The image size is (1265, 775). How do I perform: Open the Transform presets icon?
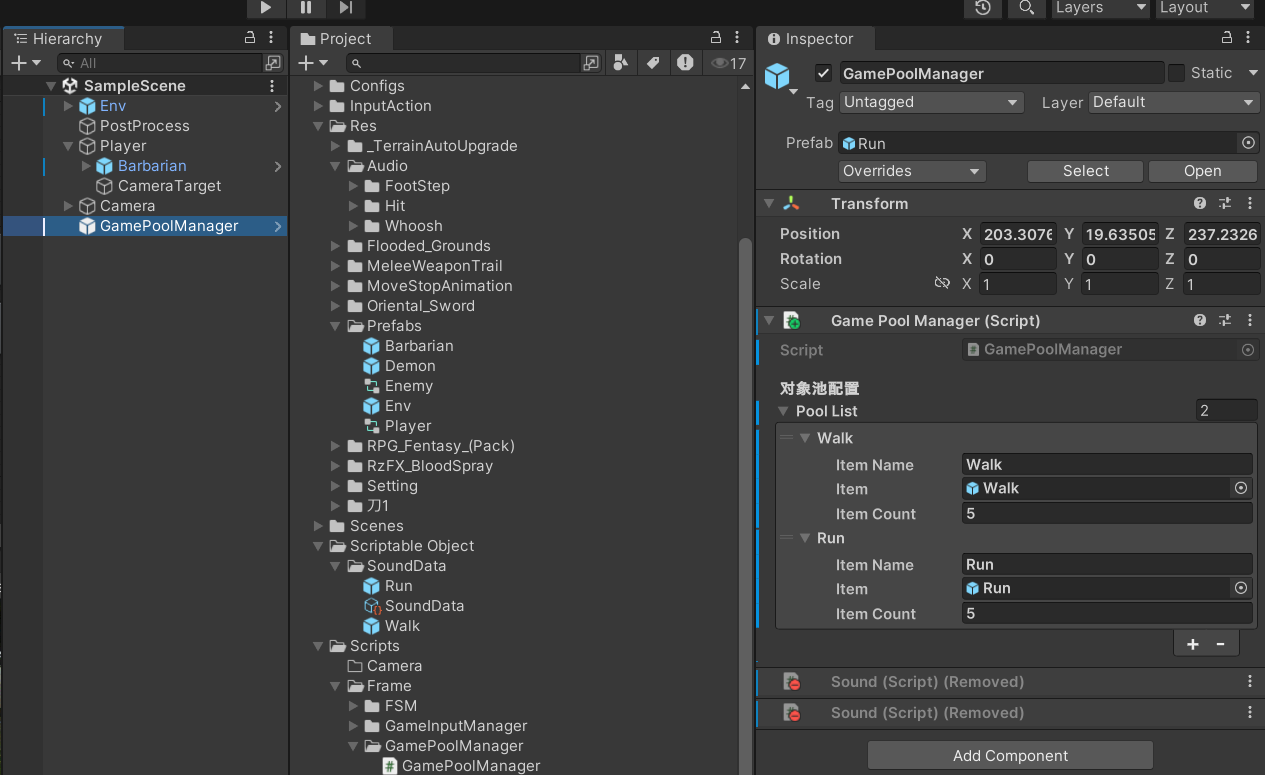point(1225,204)
